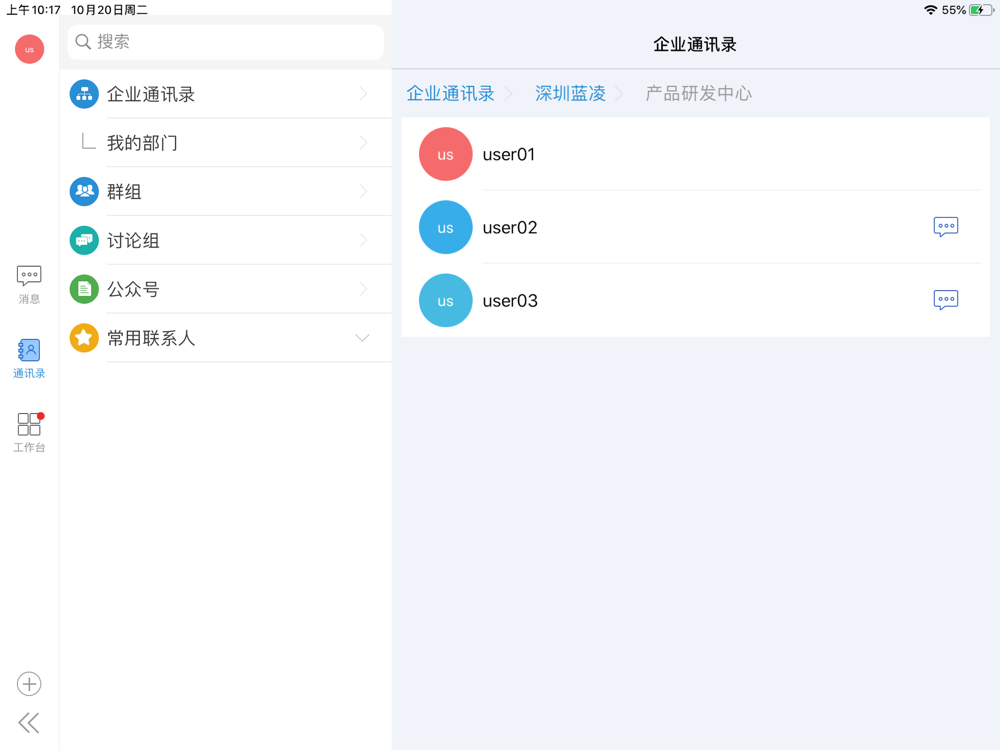Image resolution: width=1000 pixels, height=750 pixels.
Task: Open the 企业通讯录 org-chart icon
Action: point(84,94)
